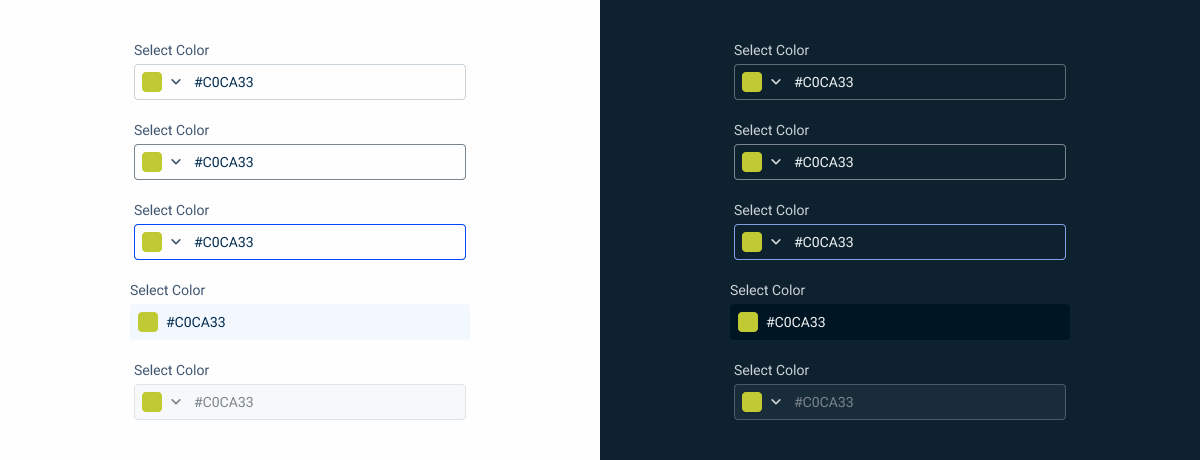Click the greyed hex text in the light disabled field

(x=224, y=402)
